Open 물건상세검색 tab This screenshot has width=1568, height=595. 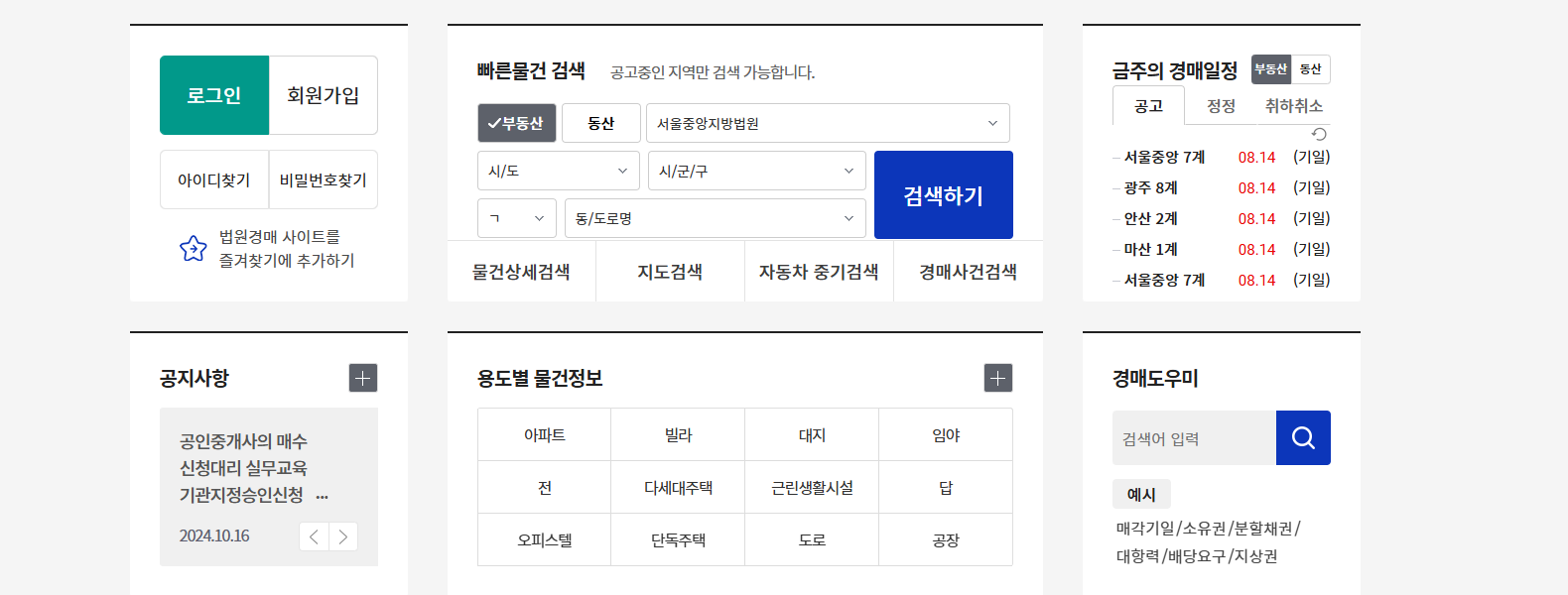point(522,272)
